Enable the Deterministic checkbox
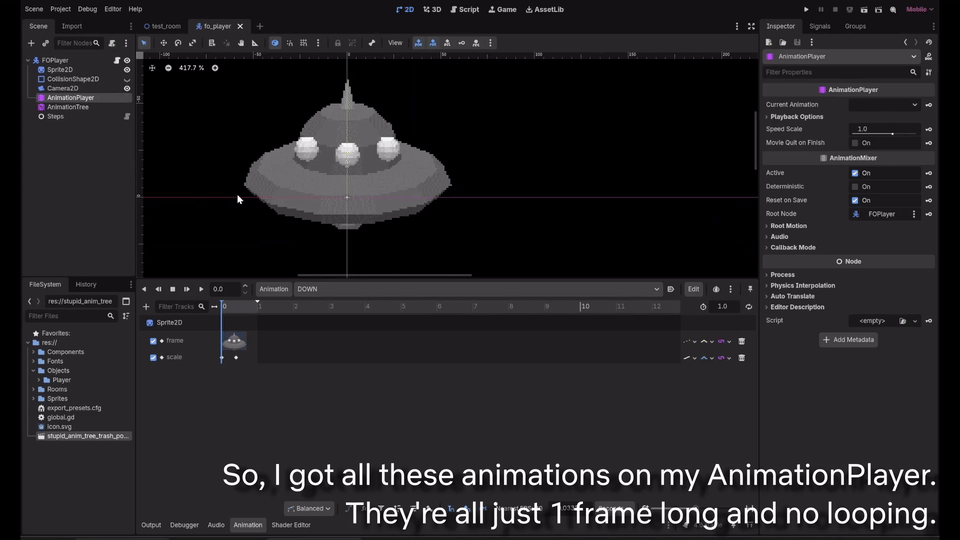960x540 pixels. pyautogui.click(x=855, y=186)
